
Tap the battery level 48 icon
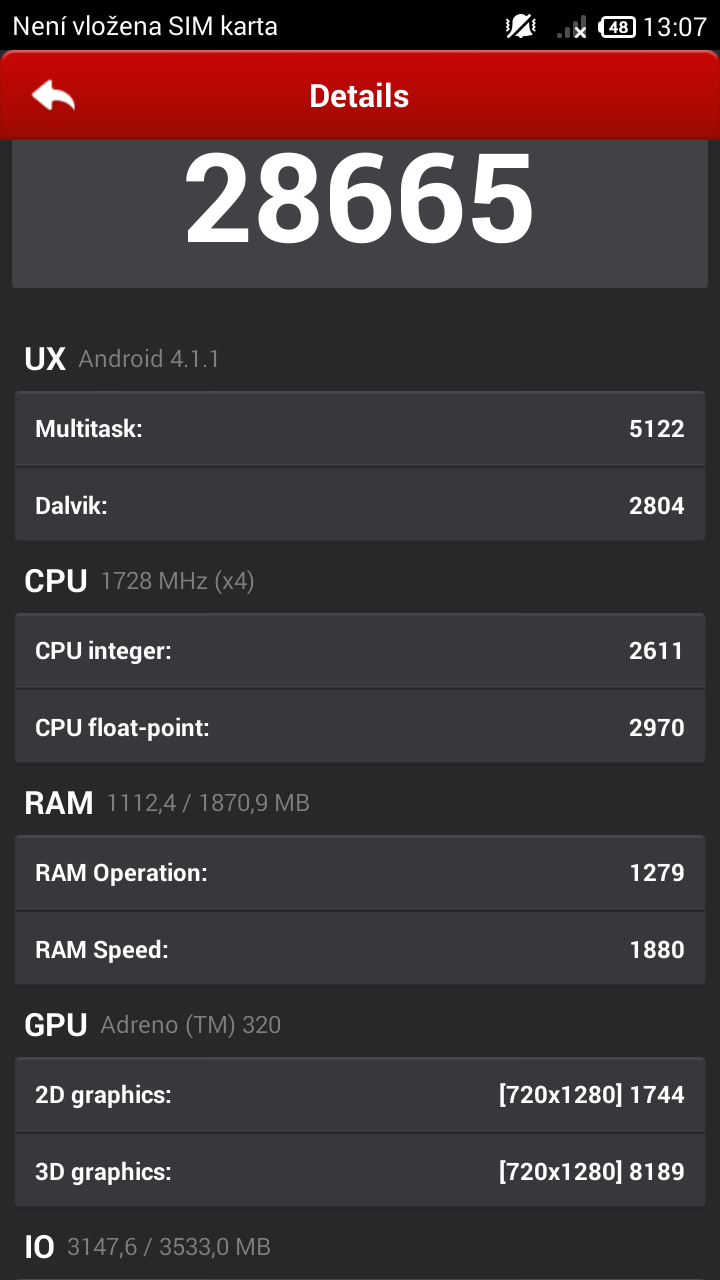click(617, 27)
